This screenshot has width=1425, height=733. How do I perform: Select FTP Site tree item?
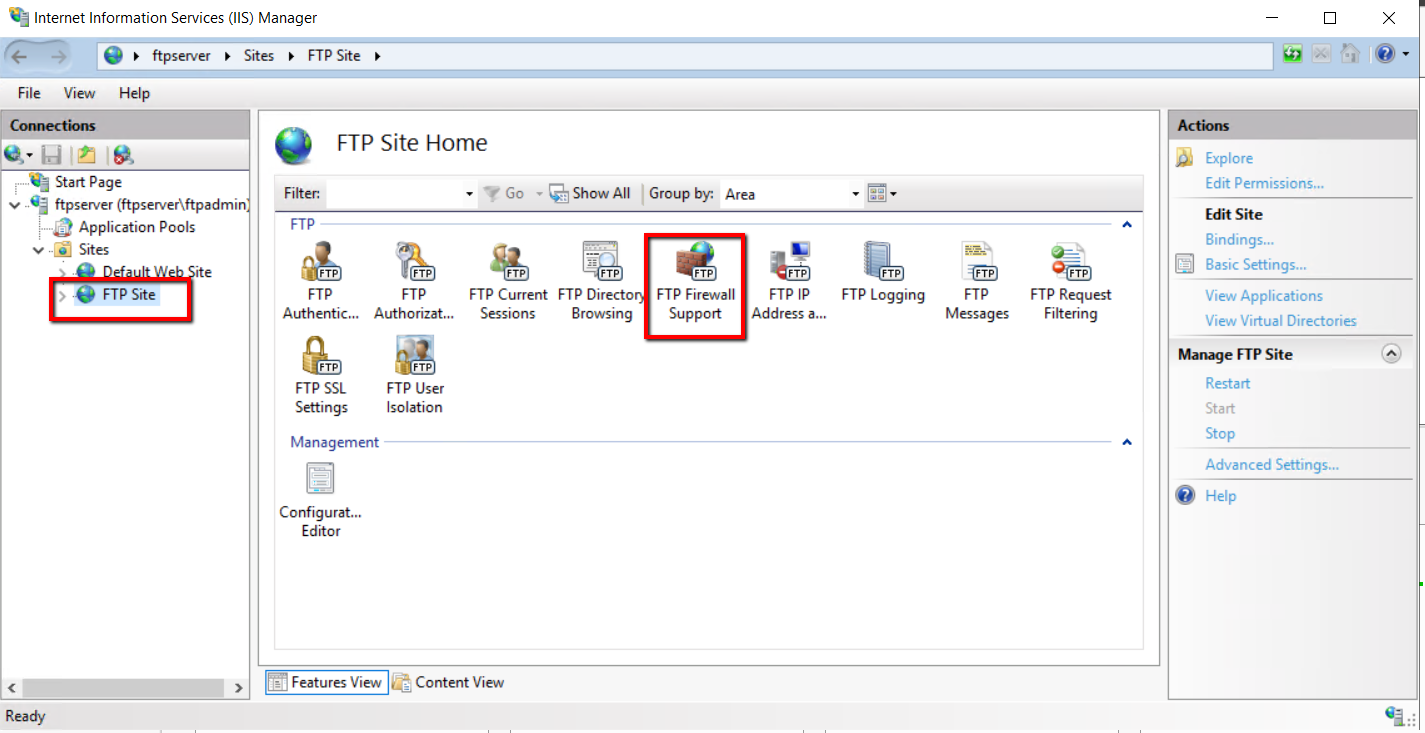tap(129, 294)
